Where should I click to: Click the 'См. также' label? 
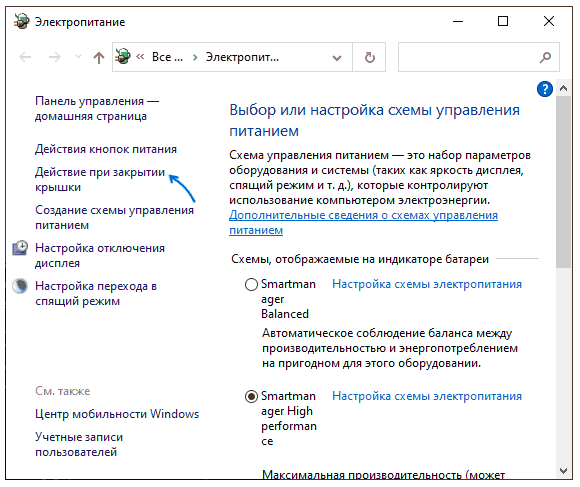tap(63, 391)
